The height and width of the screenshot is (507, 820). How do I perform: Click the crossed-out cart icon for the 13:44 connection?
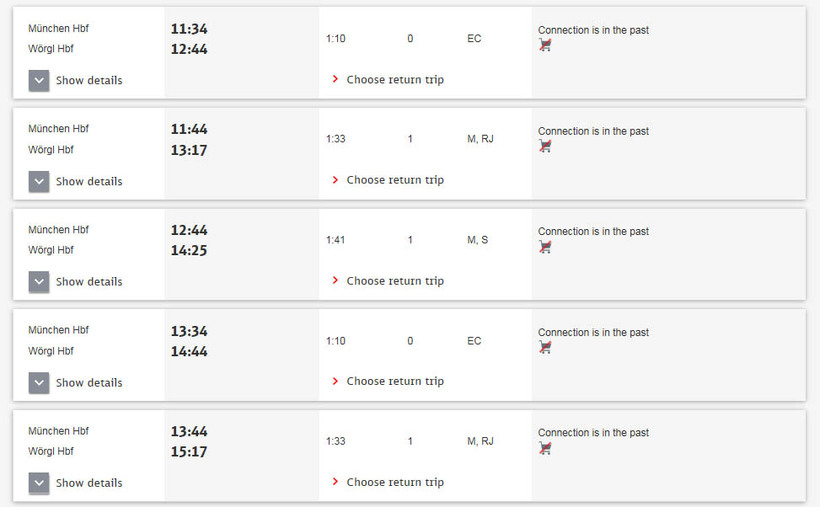(x=545, y=448)
